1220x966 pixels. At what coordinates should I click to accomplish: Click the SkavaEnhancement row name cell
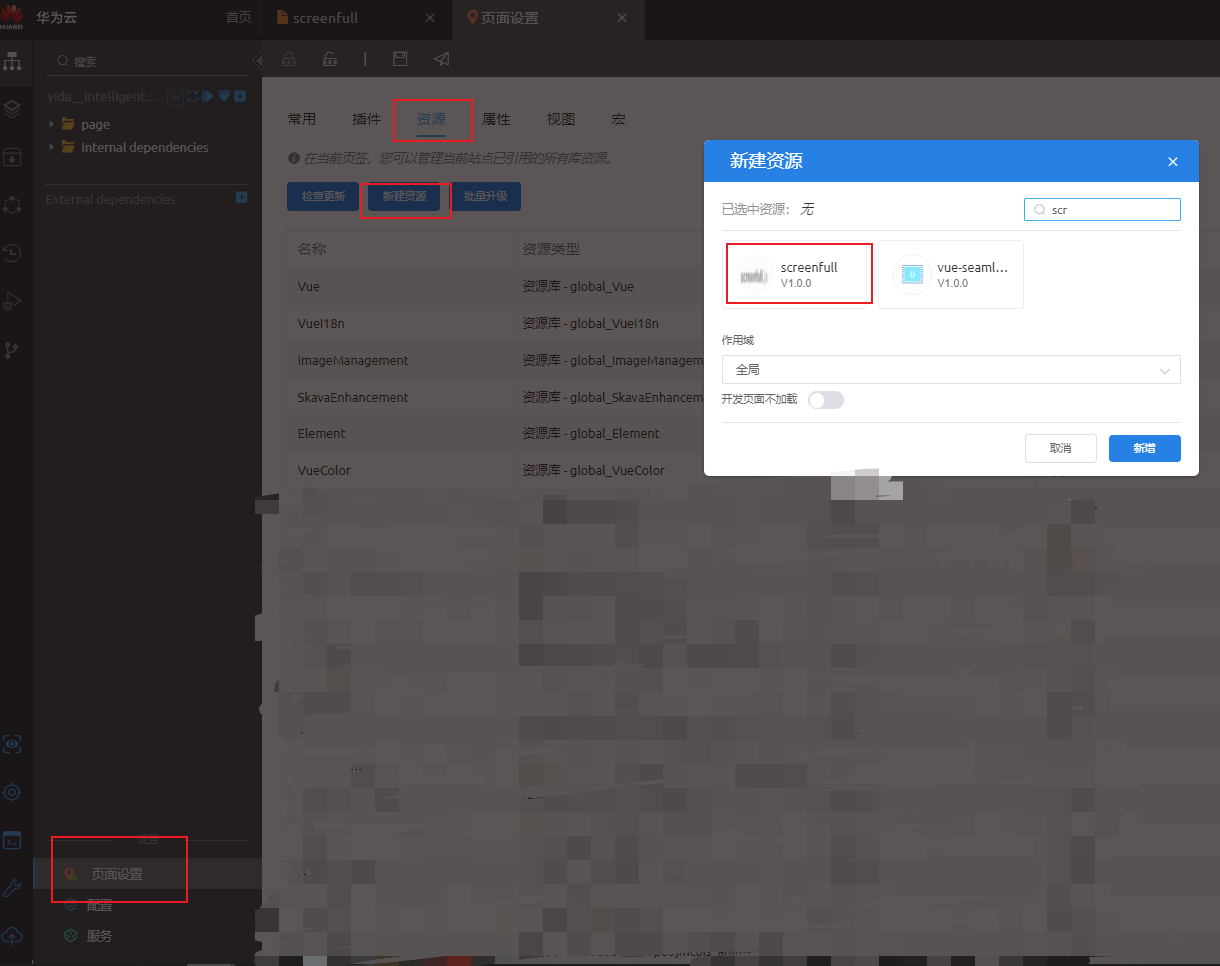400,397
